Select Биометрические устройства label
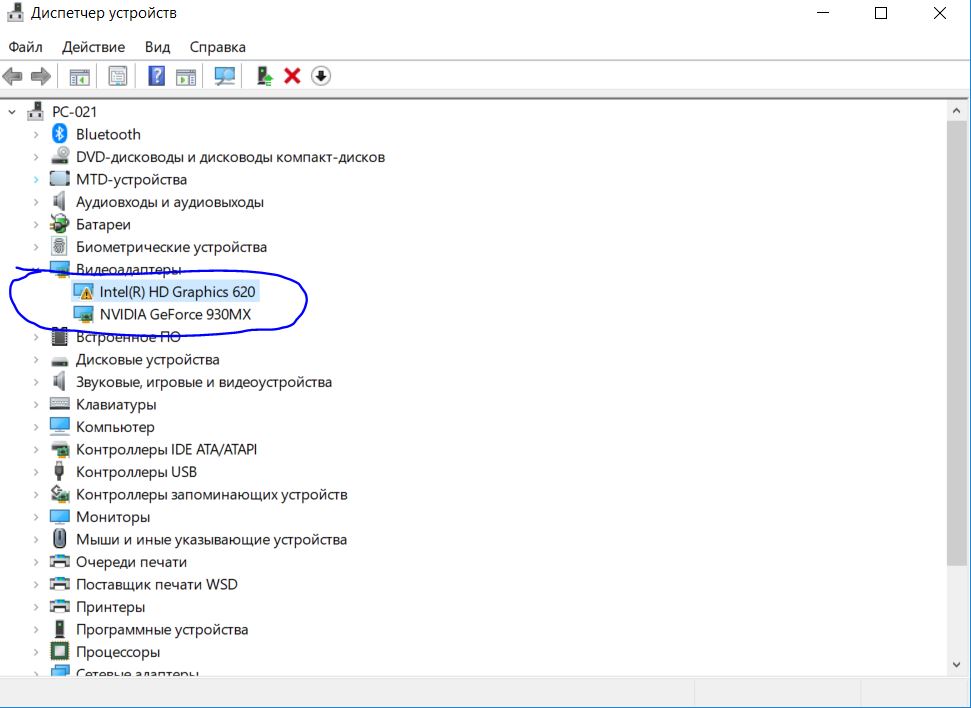 pyautogui.click(x=171, y=247)
